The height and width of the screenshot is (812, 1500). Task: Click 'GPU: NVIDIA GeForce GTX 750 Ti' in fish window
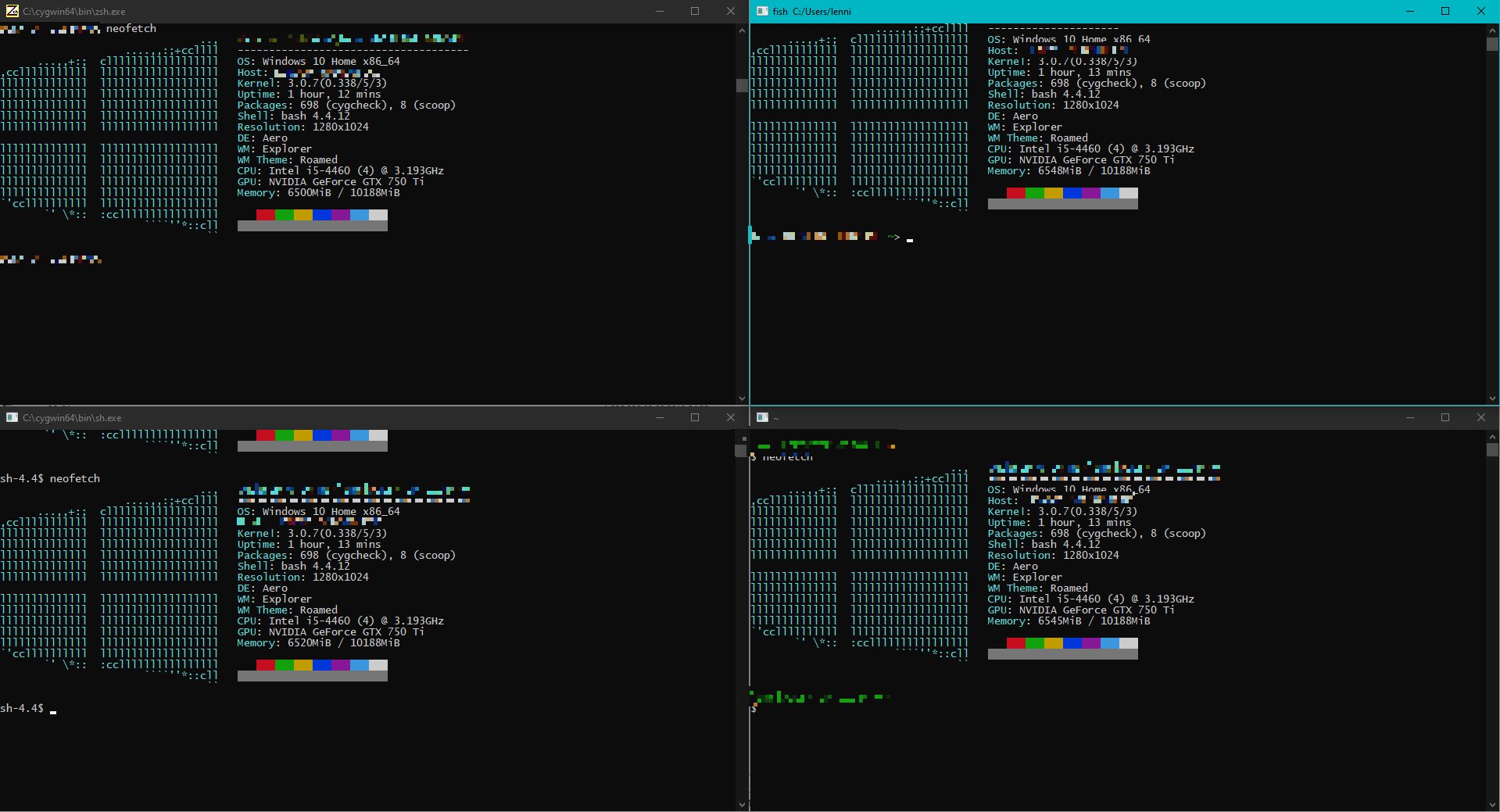(1081, 159)
